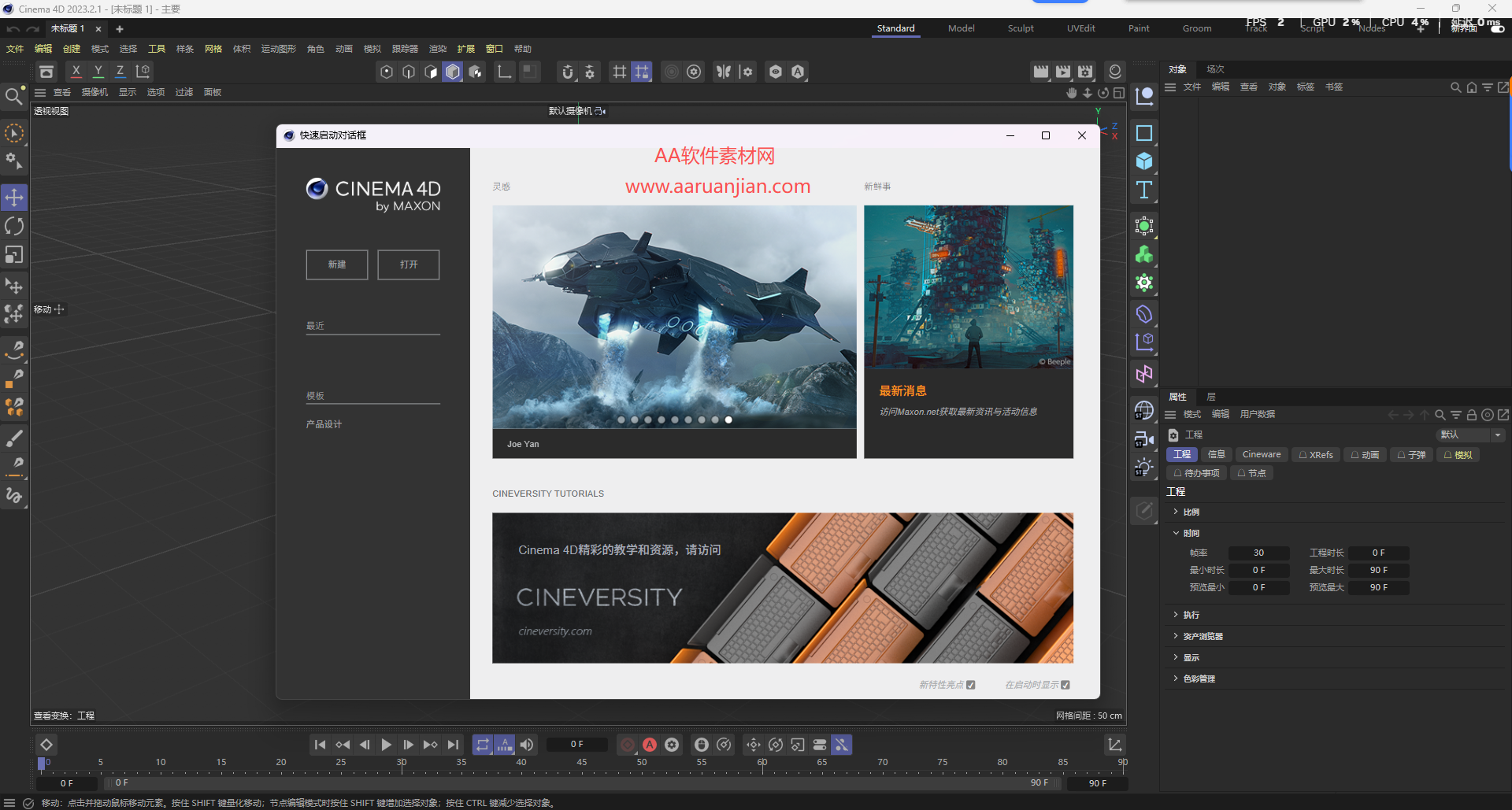Disable the 在启动时显示 checkbox
1512x810 pixels.
tap(1066, 685)
